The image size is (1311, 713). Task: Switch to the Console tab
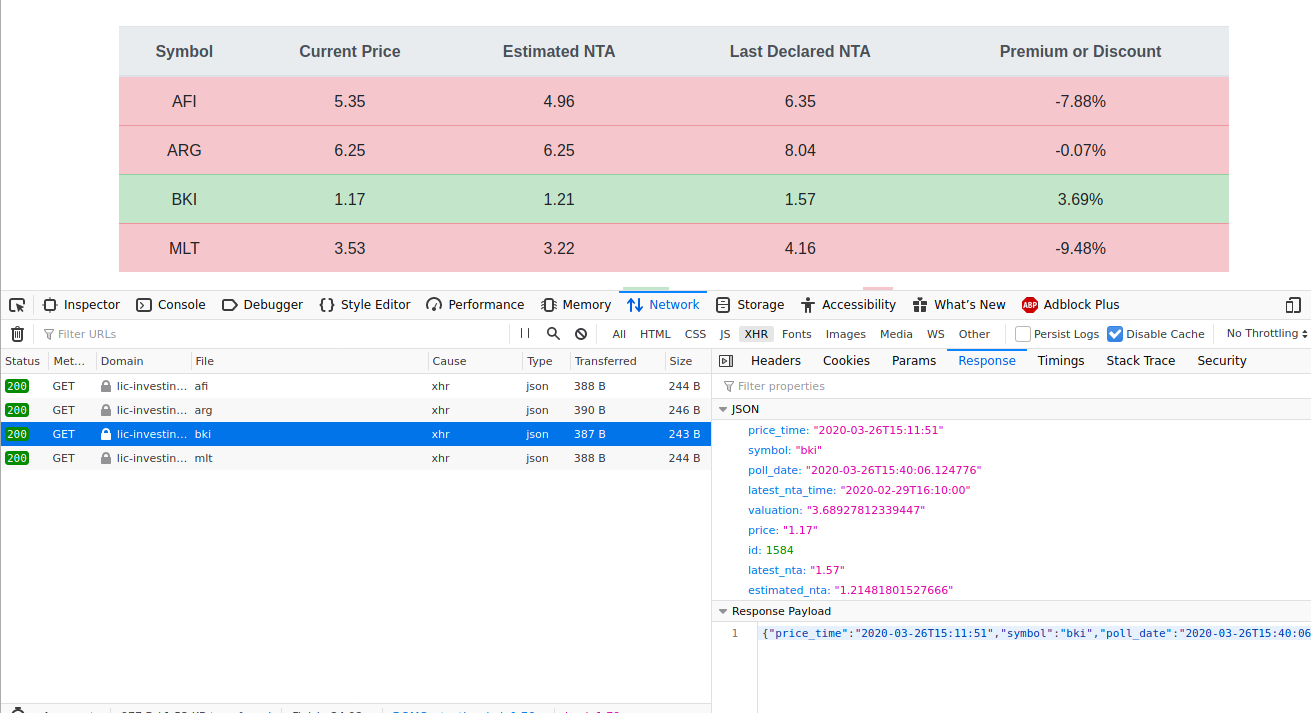pos(171,305)
